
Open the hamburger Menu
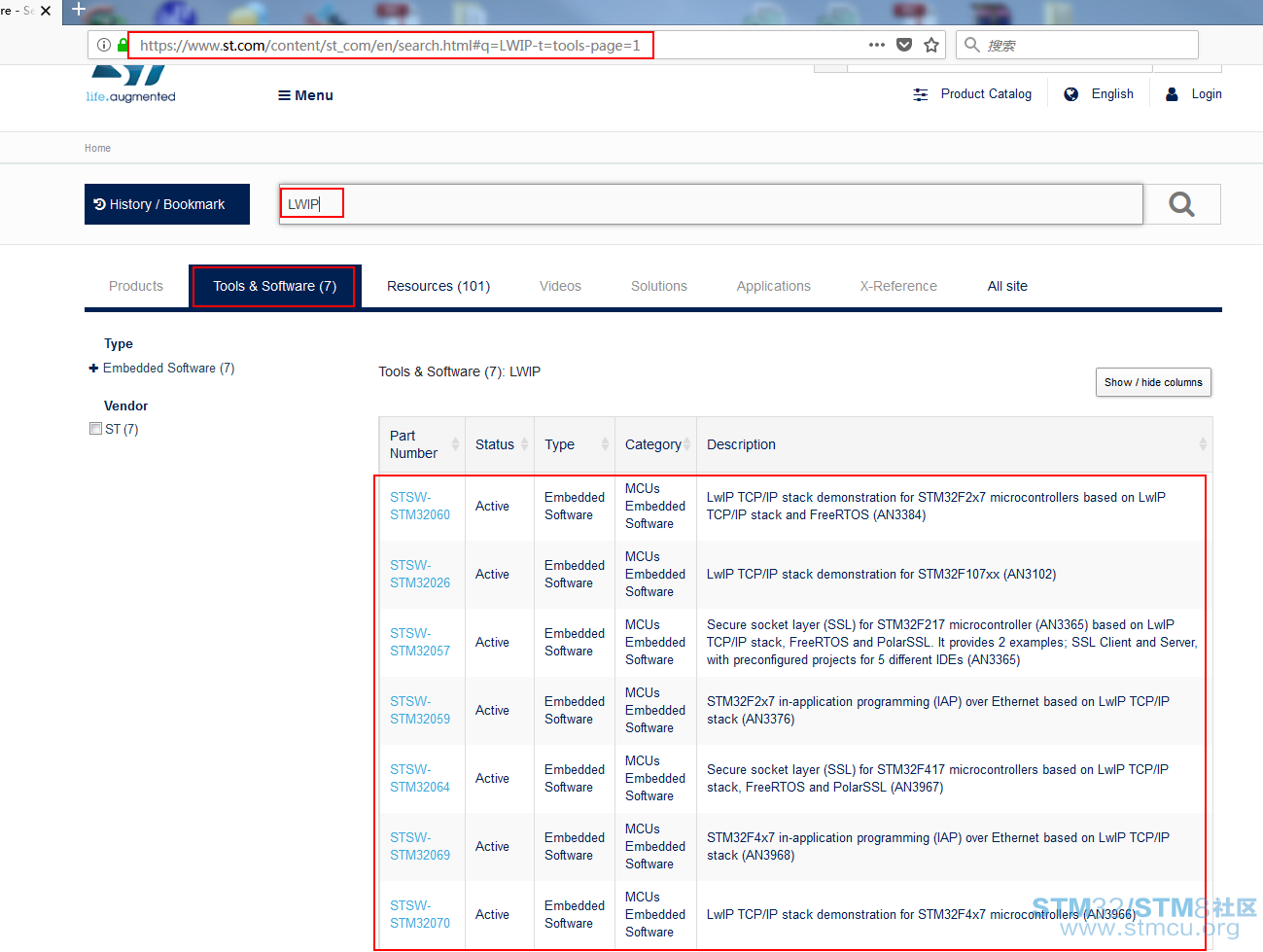click(305, 95)
